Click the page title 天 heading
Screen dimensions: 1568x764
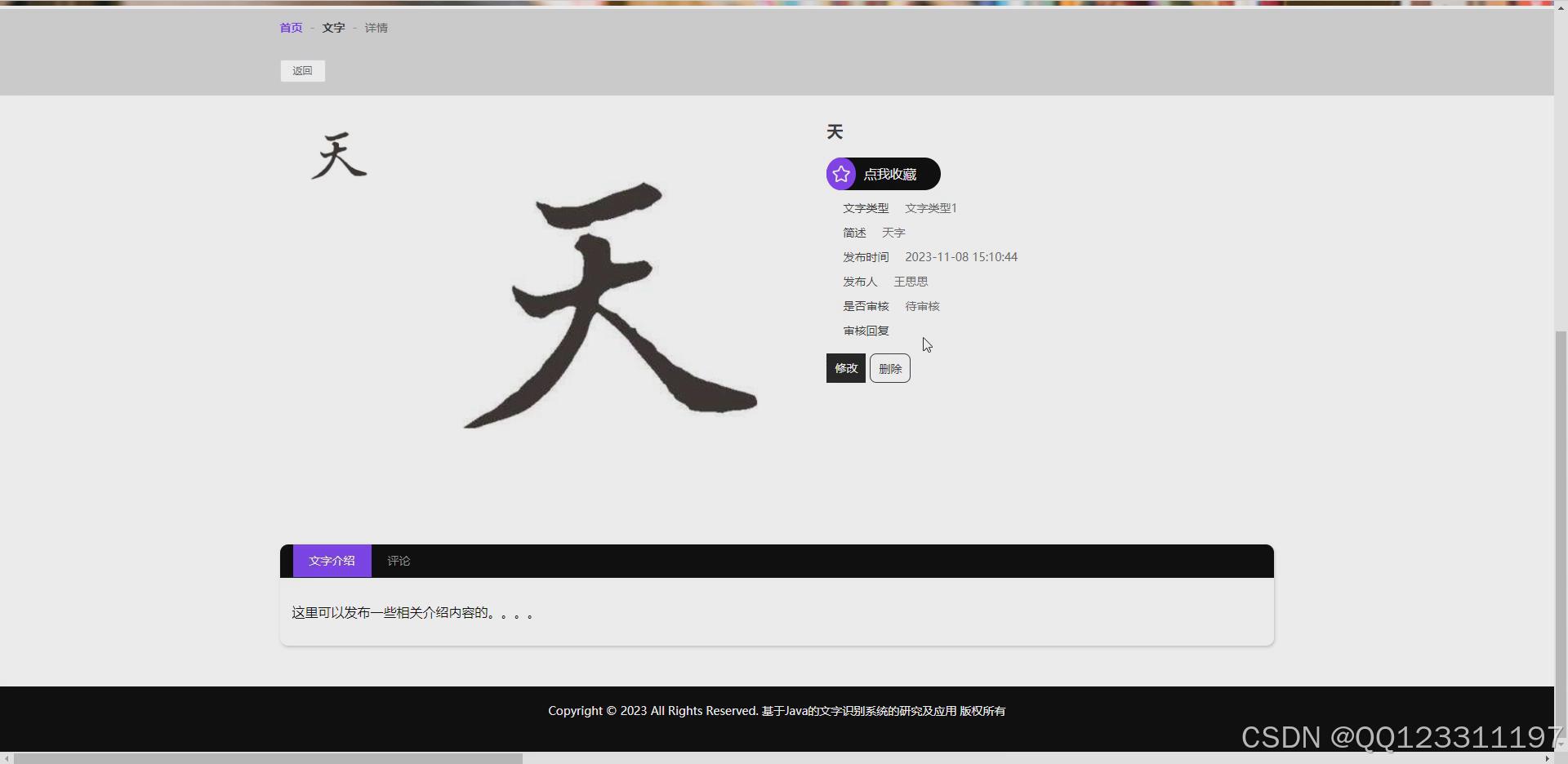coord(834,131)
